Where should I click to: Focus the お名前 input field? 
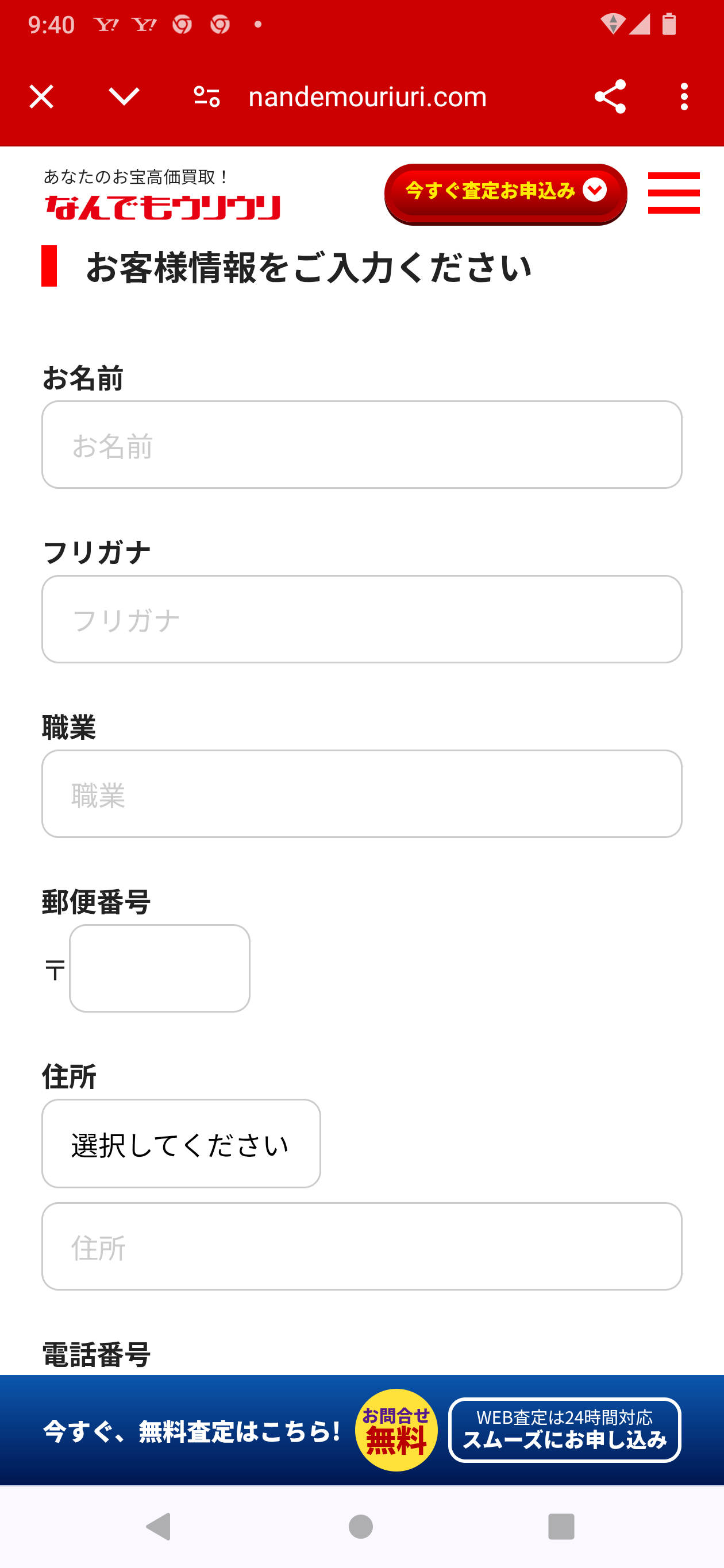tap(361, 445)
